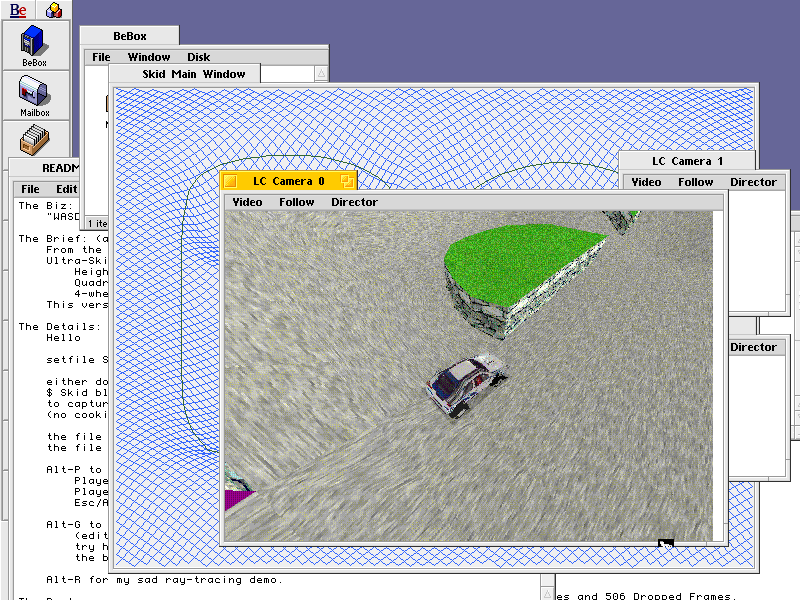The image size is (800, 600).
Task: Open Director menu in window beneath LC Camera 1
Action: (753, 347)
